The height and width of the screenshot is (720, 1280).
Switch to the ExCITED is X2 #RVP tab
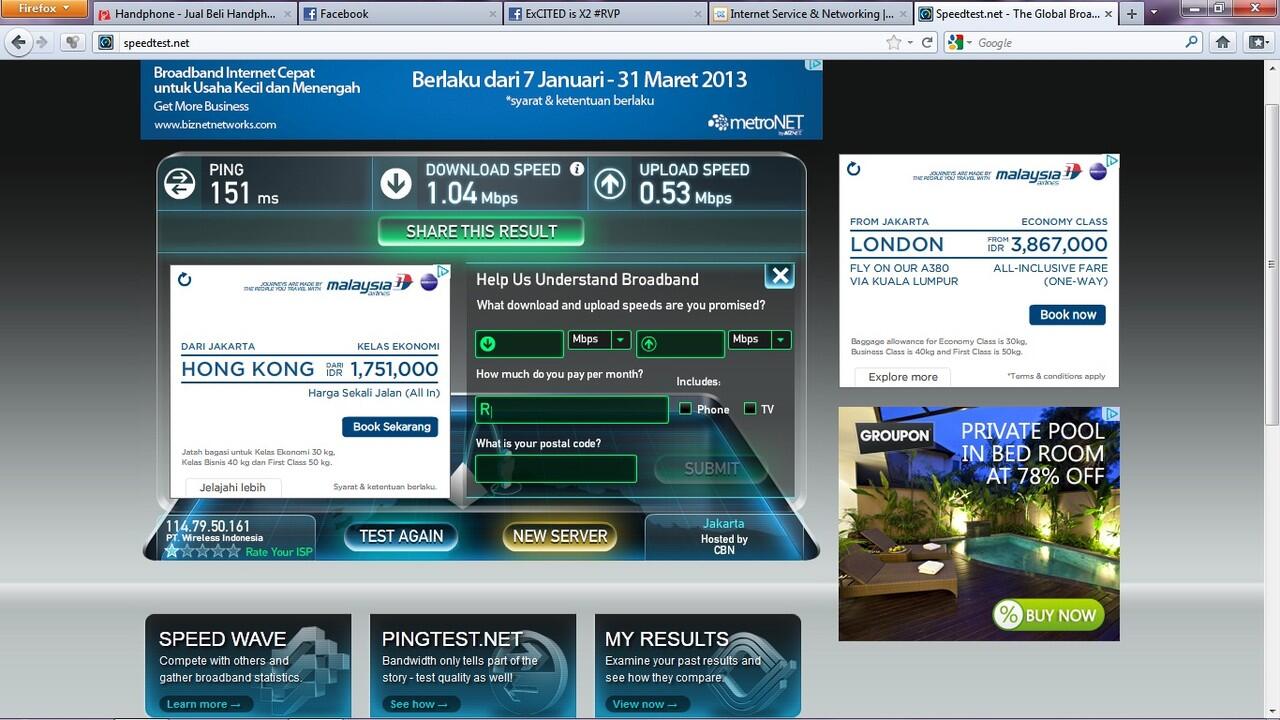pyautogui.click(x=603, y=14)
